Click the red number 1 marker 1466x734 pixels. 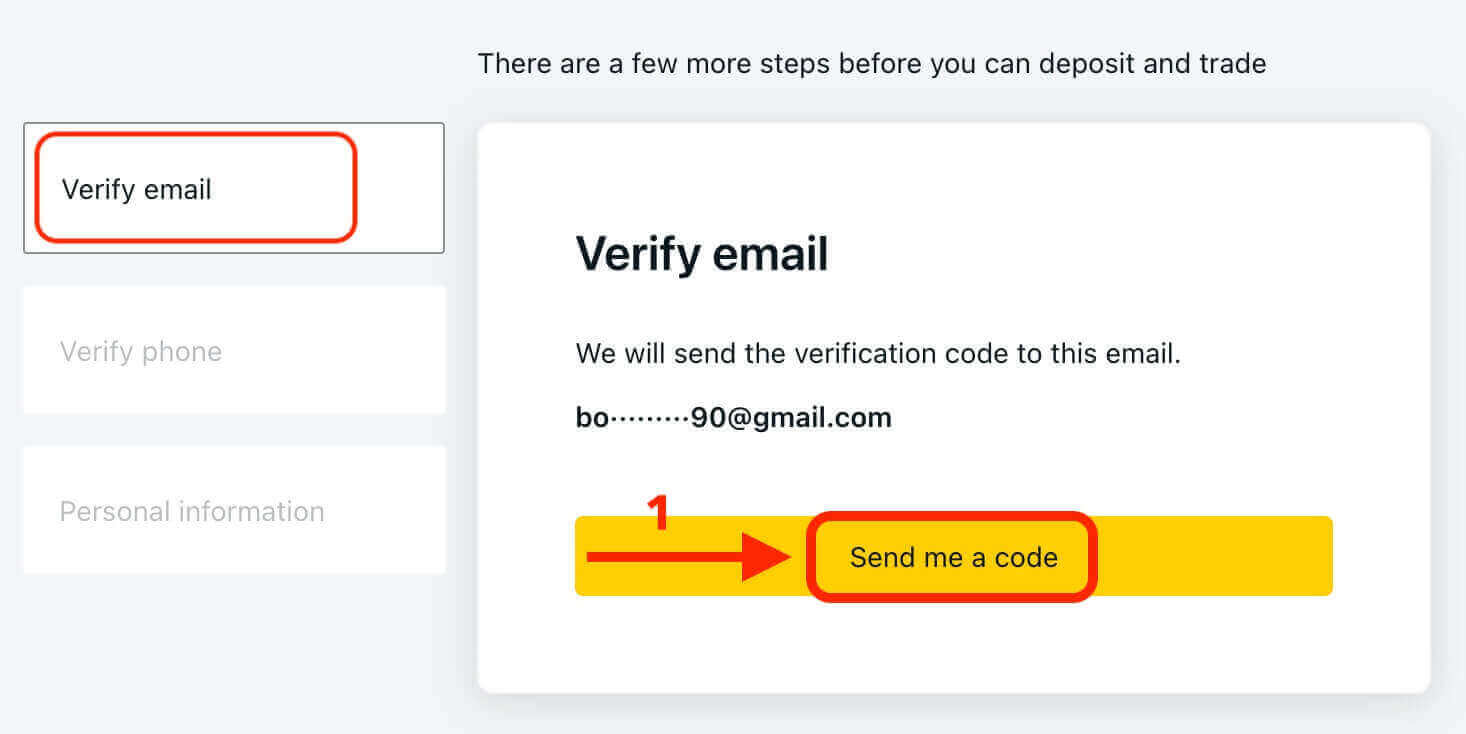click(x=657, y=513)
